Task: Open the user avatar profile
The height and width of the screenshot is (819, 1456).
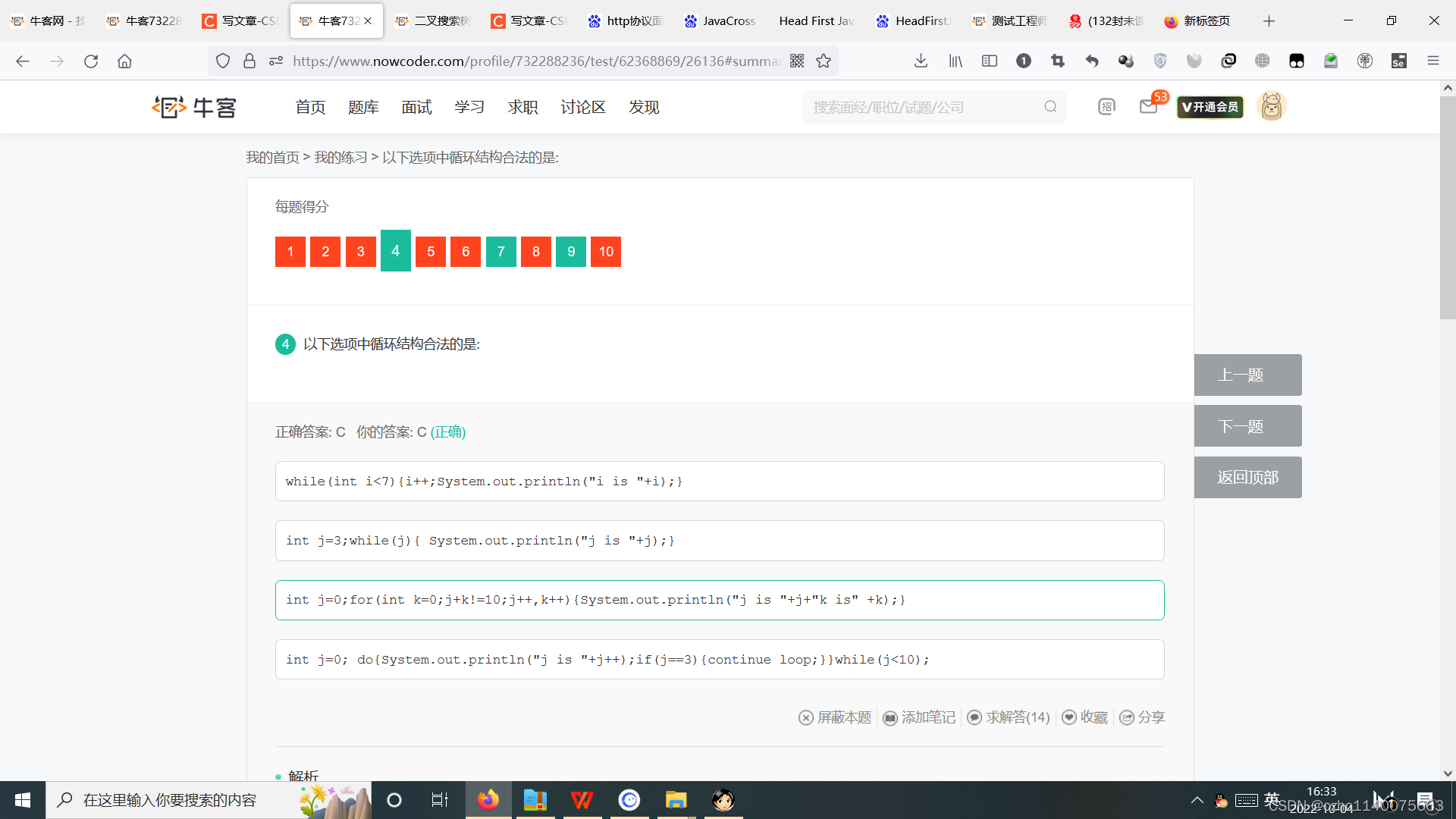Action: coord(1272,106)
